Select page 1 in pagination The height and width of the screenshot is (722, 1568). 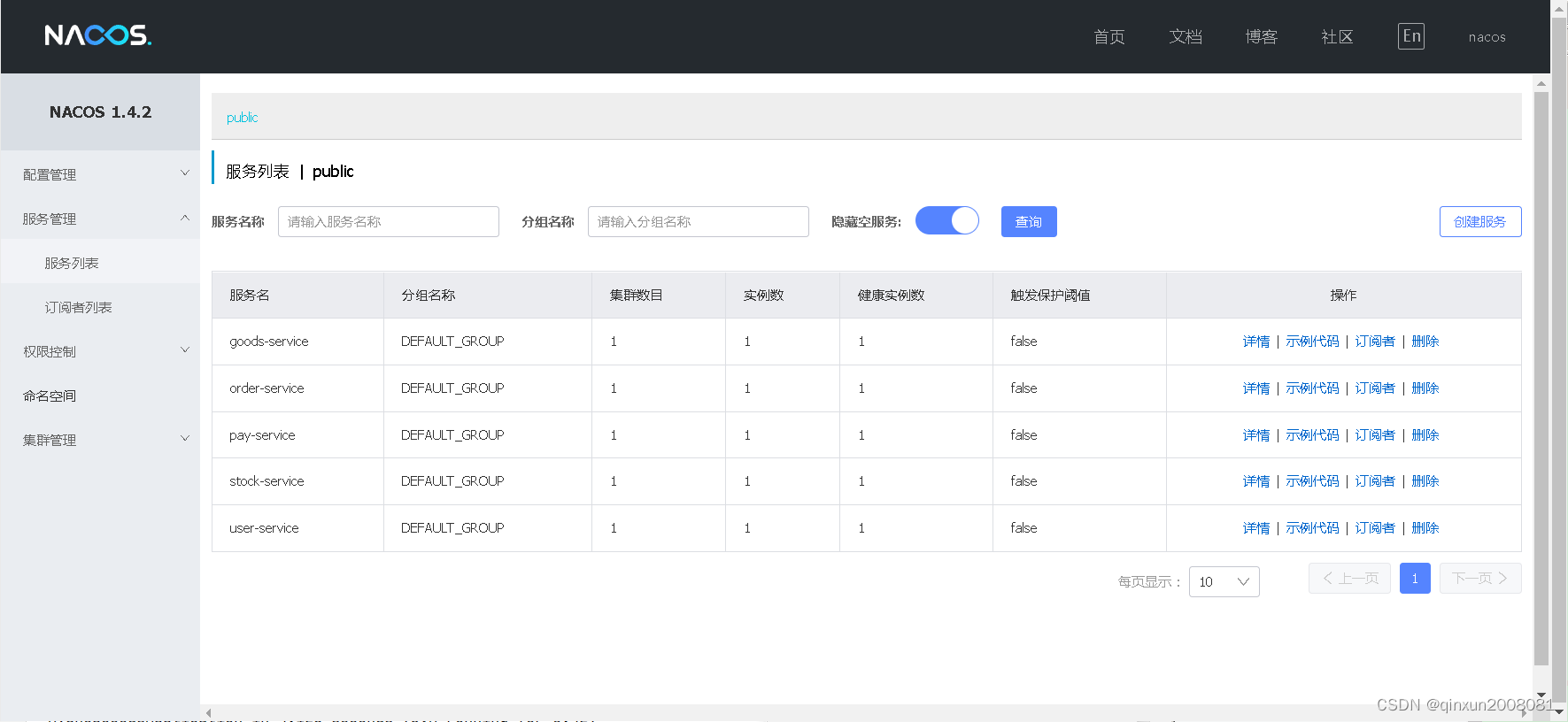pyautogui.click(x=1415, y=578)
